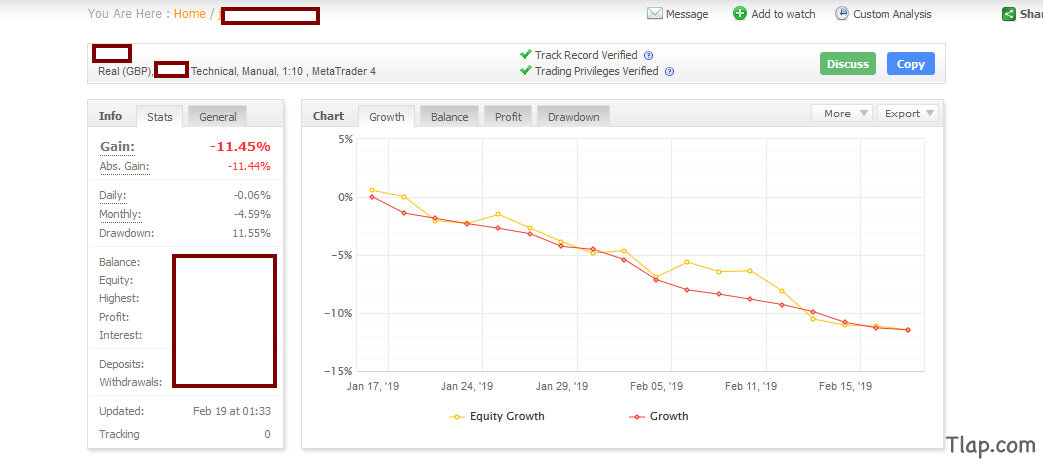Click the Updated Feb 19 at 01:33 value
This screenshot has height=467, width=1043.
(231, 411)
